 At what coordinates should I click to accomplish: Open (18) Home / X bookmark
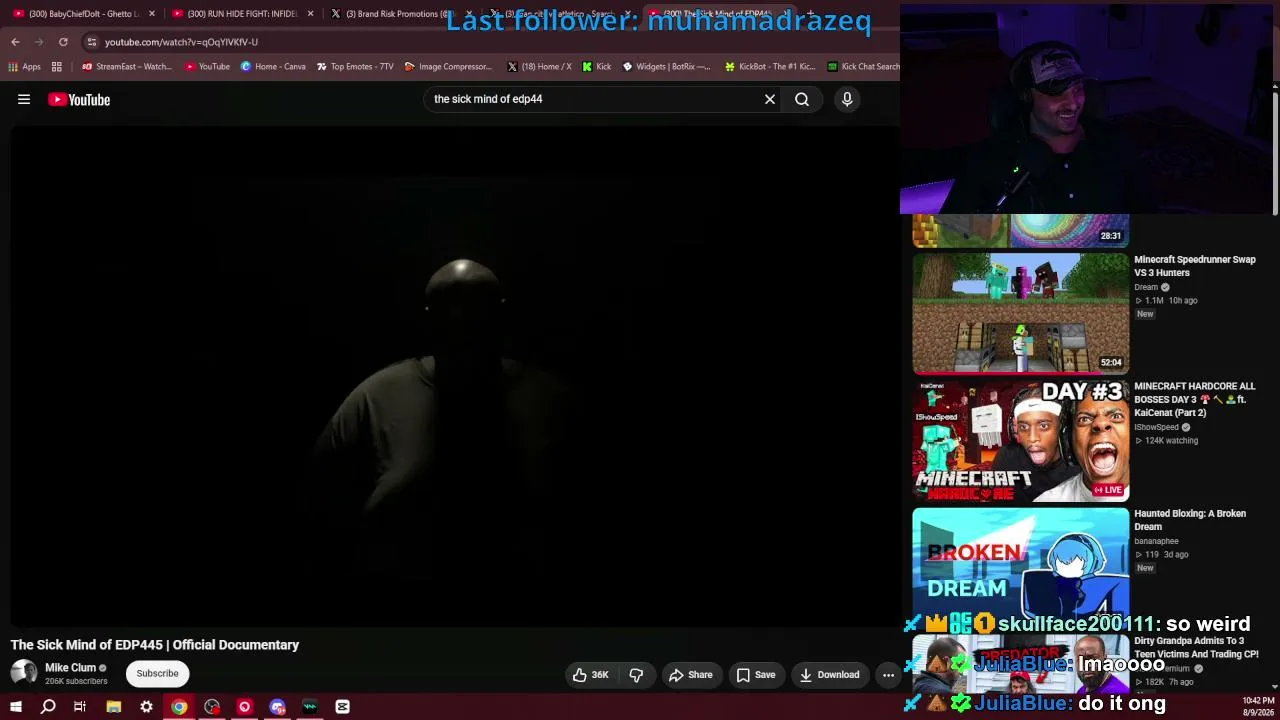point(539,67)
